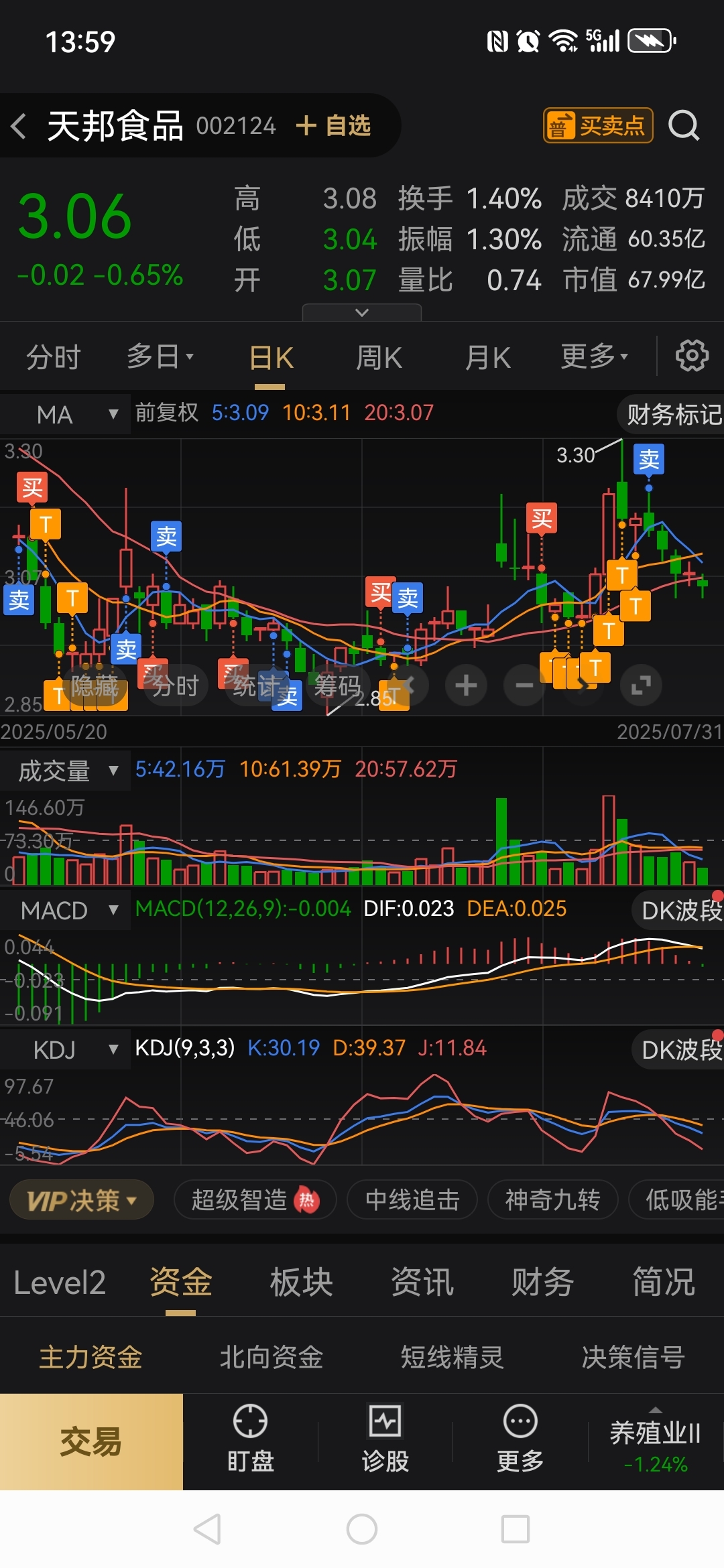Open the search magnifier icon
The height and width of the screenshot is (1568, 724).
coord(684,125)
